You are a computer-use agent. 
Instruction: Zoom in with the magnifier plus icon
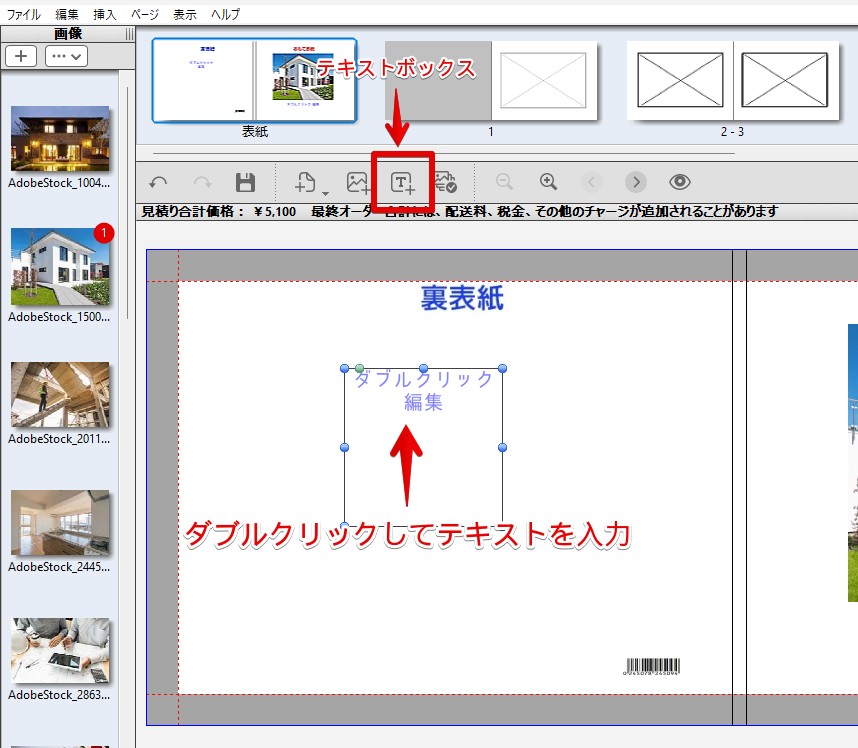[548, 182]
